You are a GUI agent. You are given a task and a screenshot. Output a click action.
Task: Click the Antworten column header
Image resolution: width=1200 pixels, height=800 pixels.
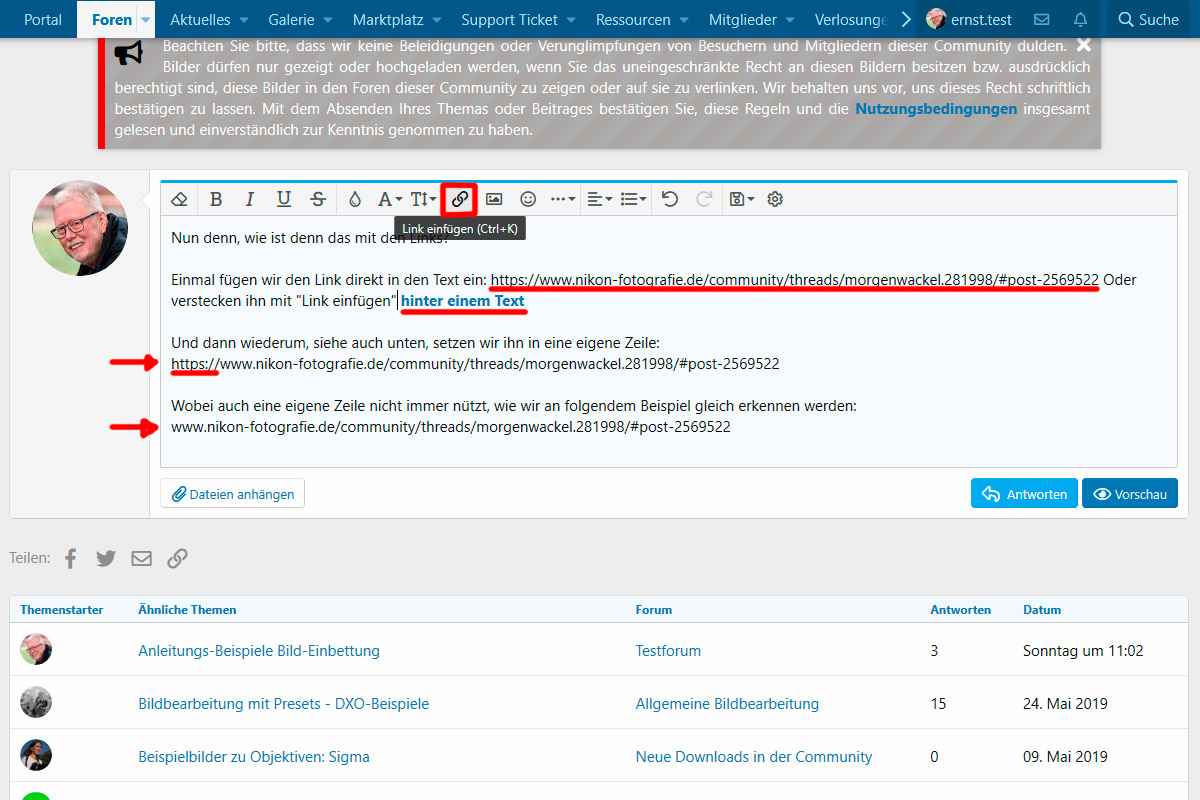click(x=961, y=609)
